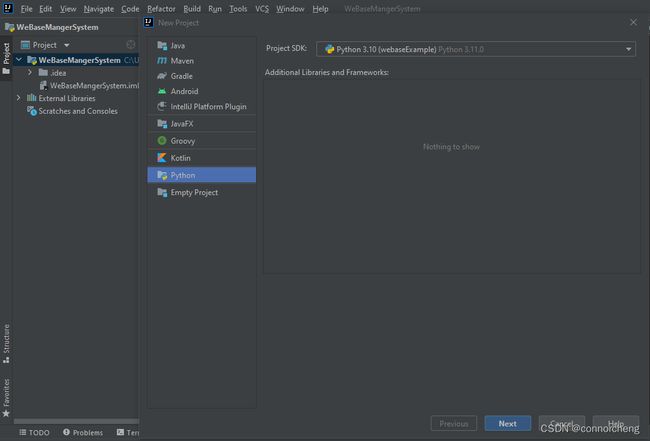Open the Tools menu

(x=238, y=9)
